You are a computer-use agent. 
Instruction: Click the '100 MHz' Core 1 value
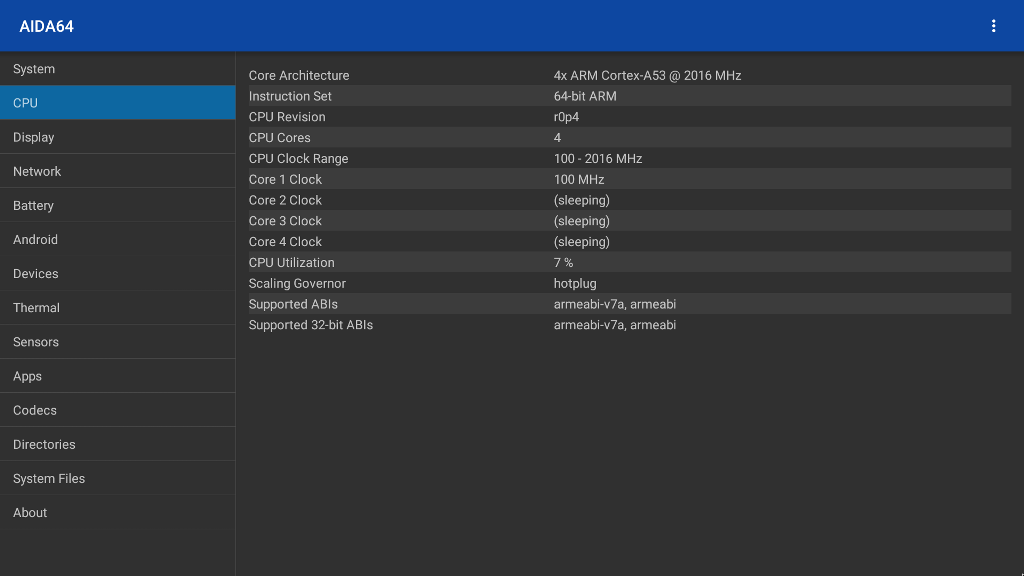point(579,180)
